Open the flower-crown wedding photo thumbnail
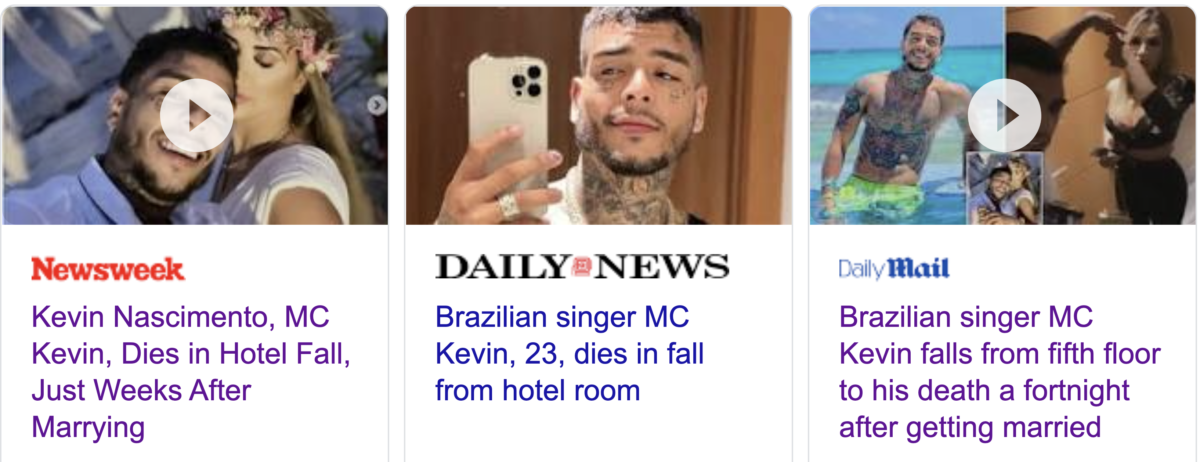This screenshot has height=462, width=1200. pos(195,115)
